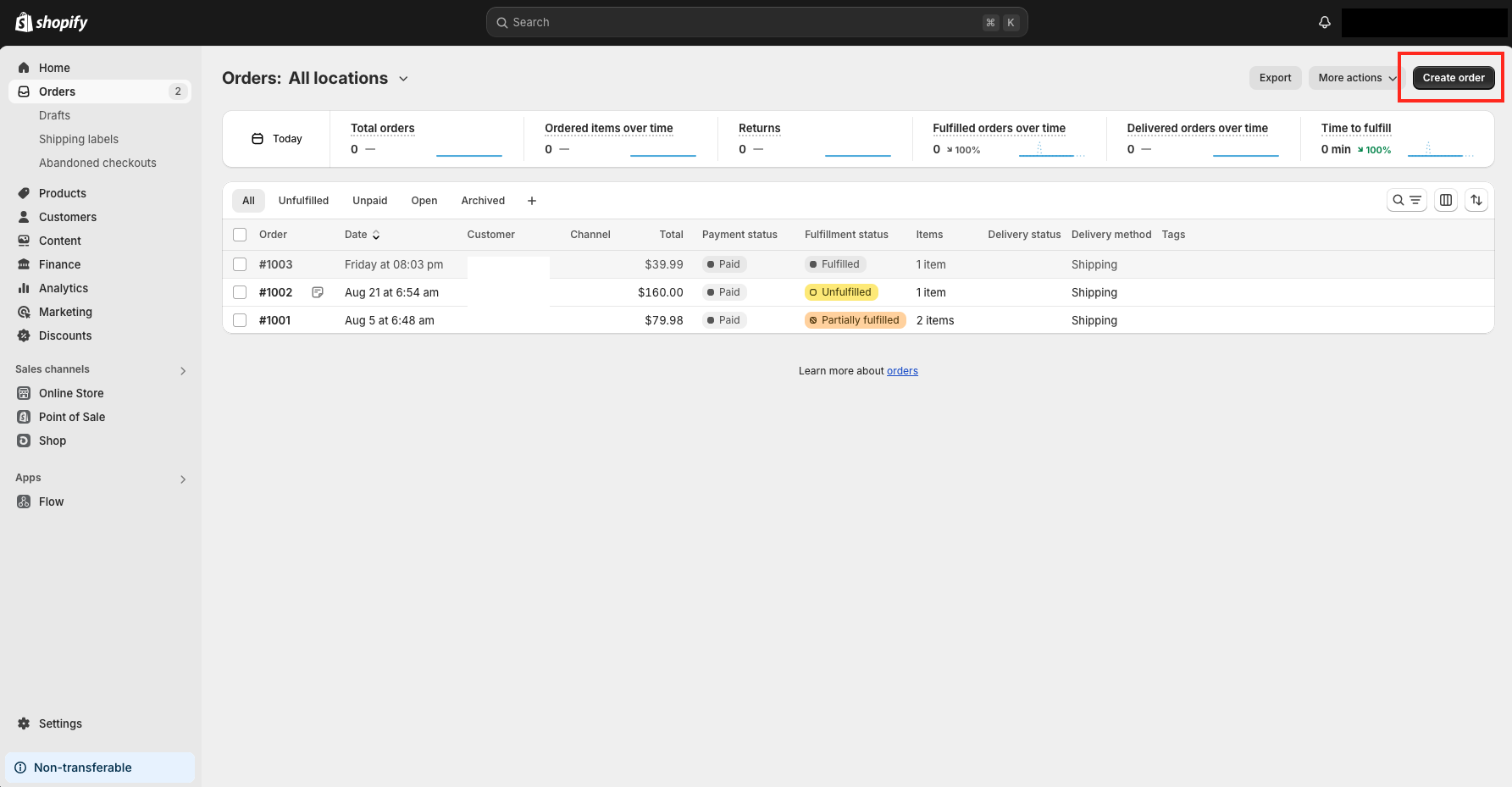Click the Flow app icon
1512x787 pixels.
point(24,502)
